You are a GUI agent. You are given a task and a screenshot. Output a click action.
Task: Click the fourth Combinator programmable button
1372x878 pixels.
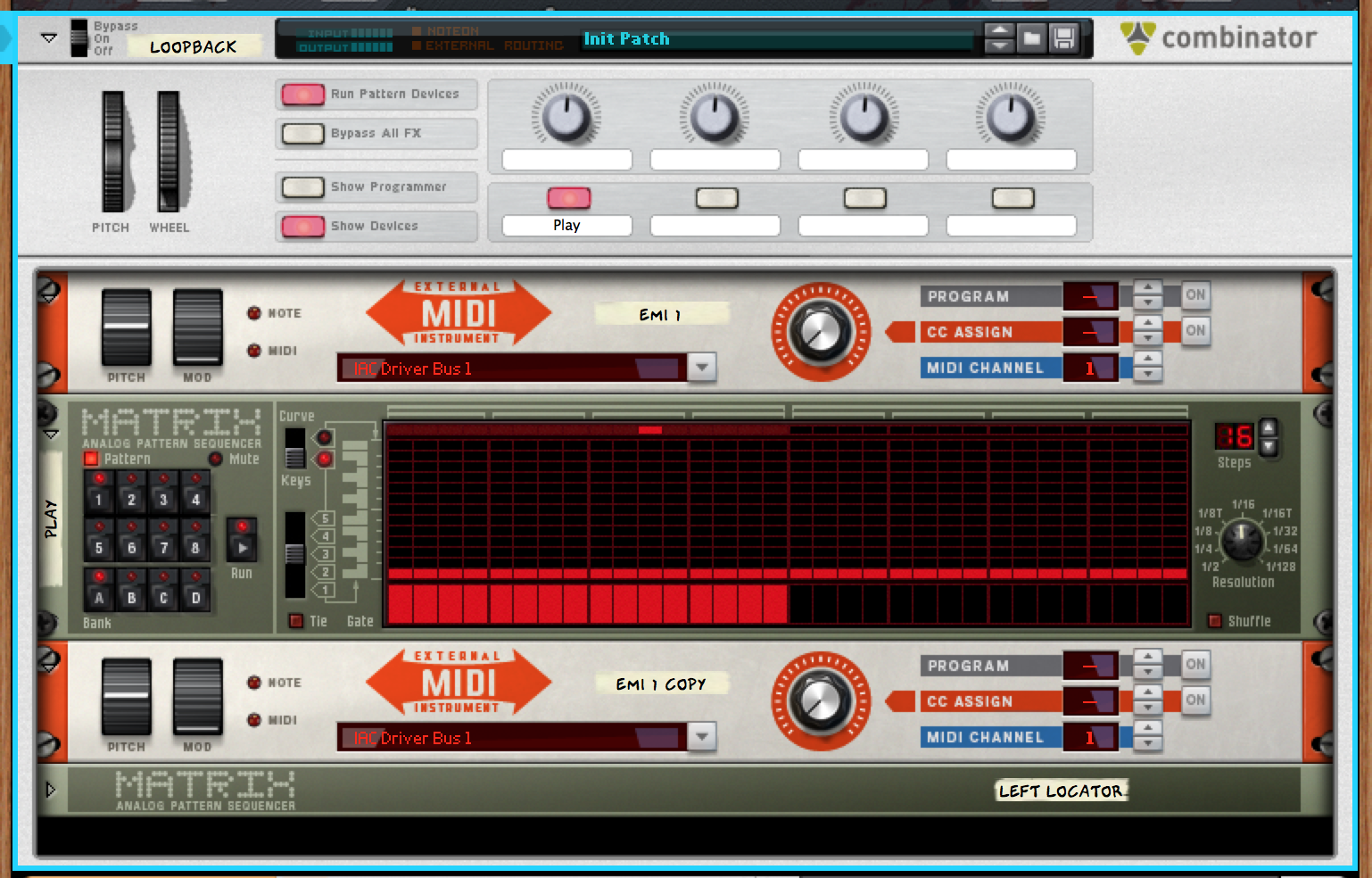click(1012, 197)
